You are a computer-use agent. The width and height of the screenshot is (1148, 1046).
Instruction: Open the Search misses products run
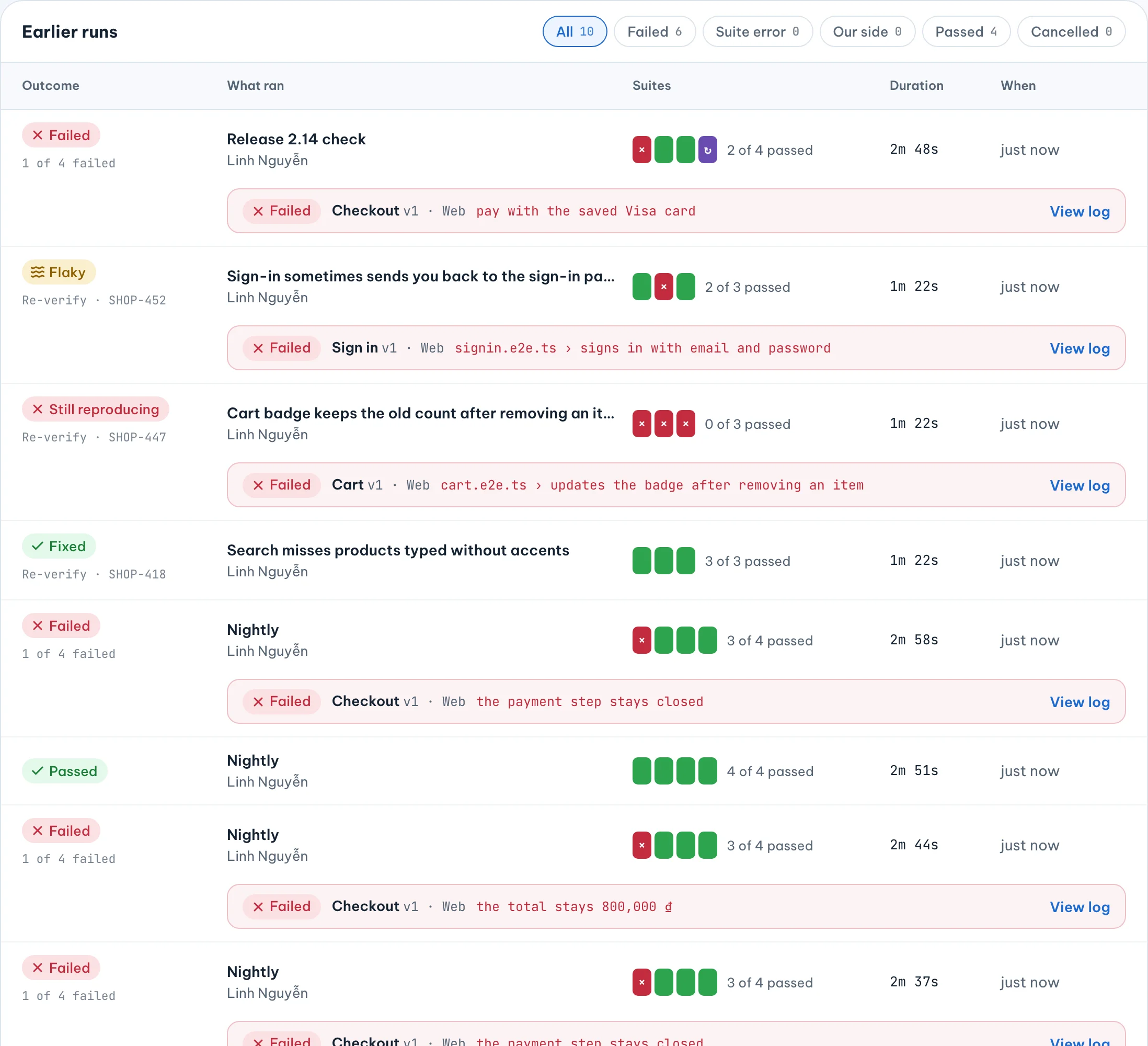pyautogui.click(x=398, y=550)
